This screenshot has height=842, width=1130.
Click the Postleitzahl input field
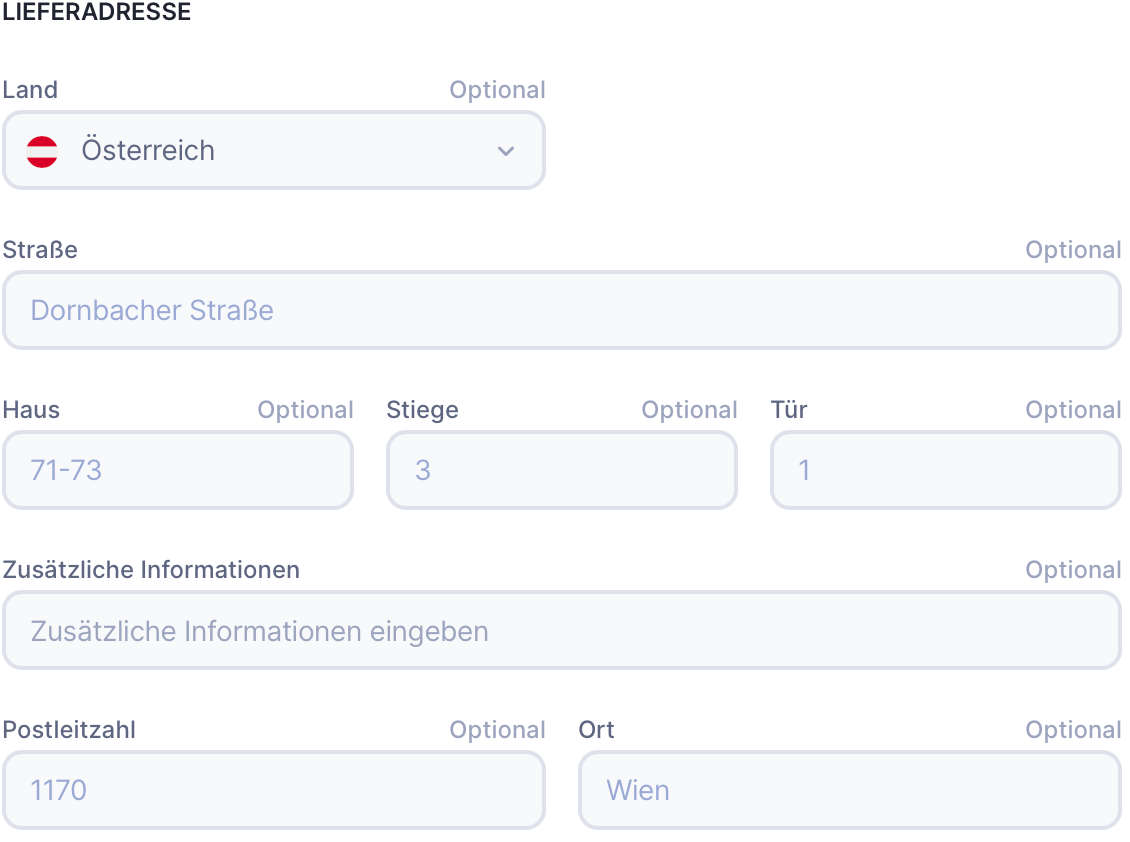(273, 791)
